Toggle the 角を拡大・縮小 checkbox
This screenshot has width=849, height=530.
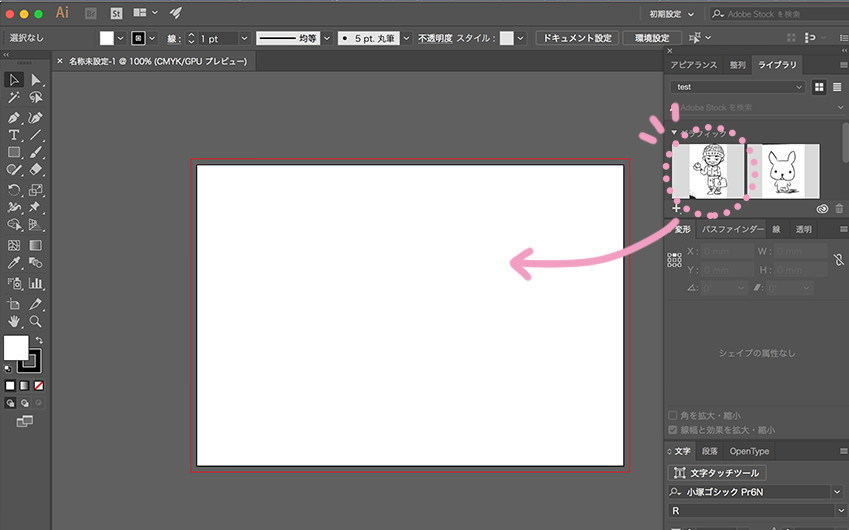click(672, 415)
